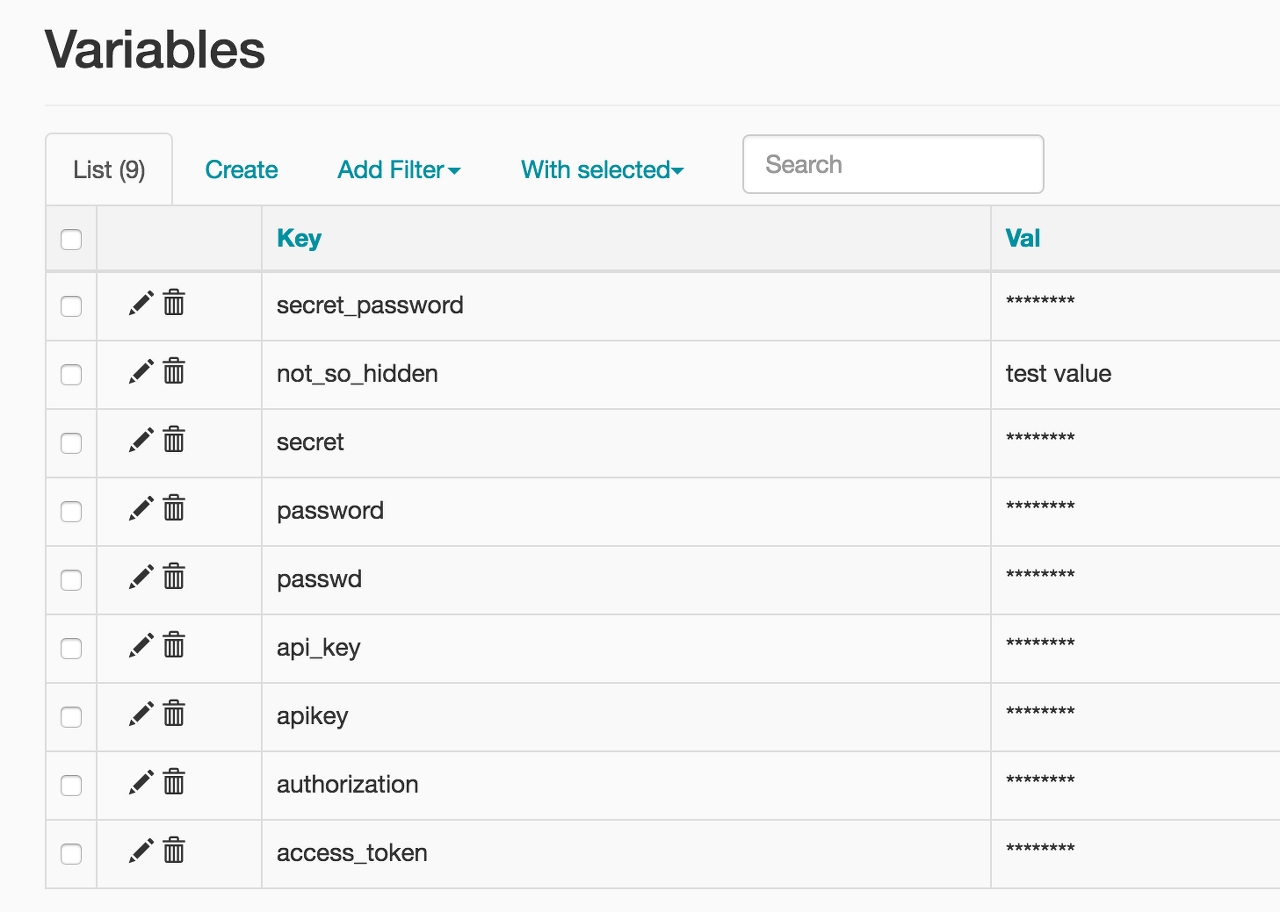Delete the passwd variable with trash icon
This screenshot has width=1280, height=912.
174,575
